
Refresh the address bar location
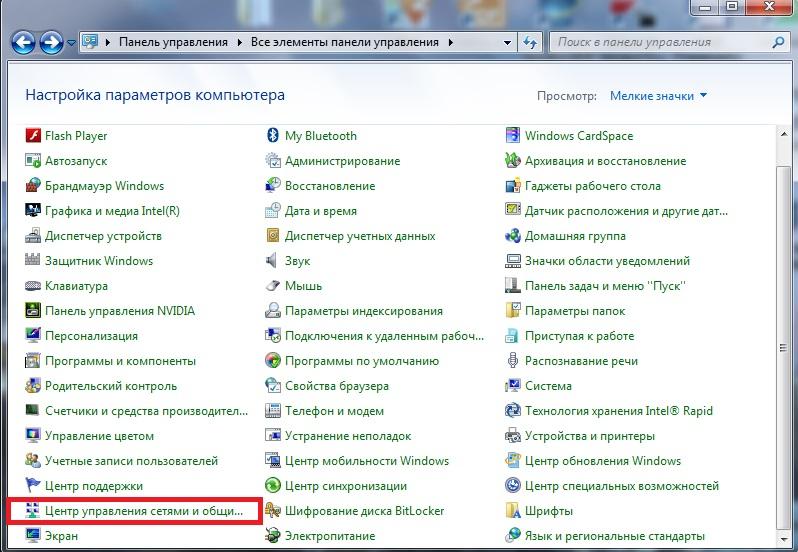(530, 43)
